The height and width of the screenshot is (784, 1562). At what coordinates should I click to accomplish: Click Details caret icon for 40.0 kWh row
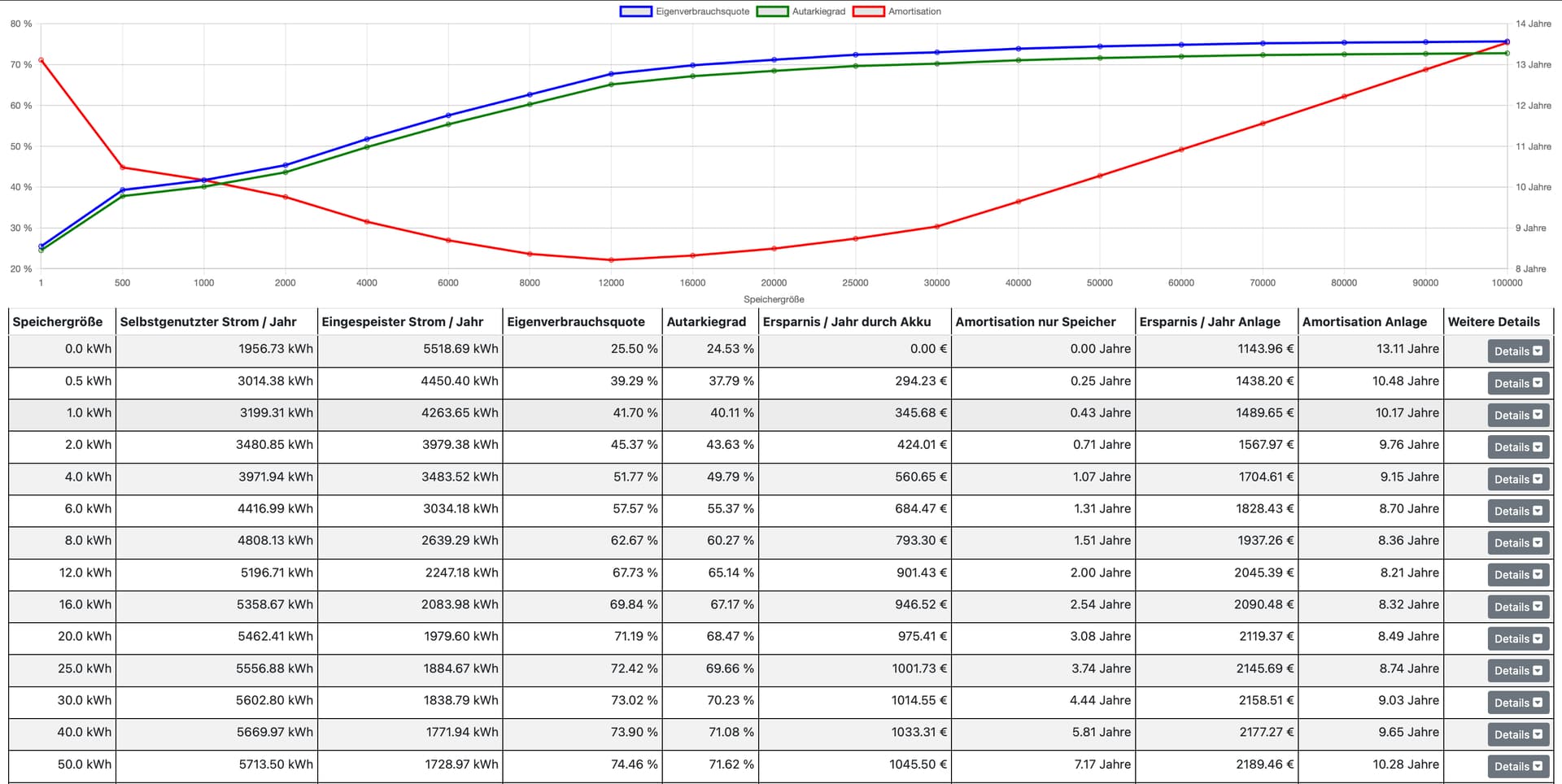coord(1538,734)
